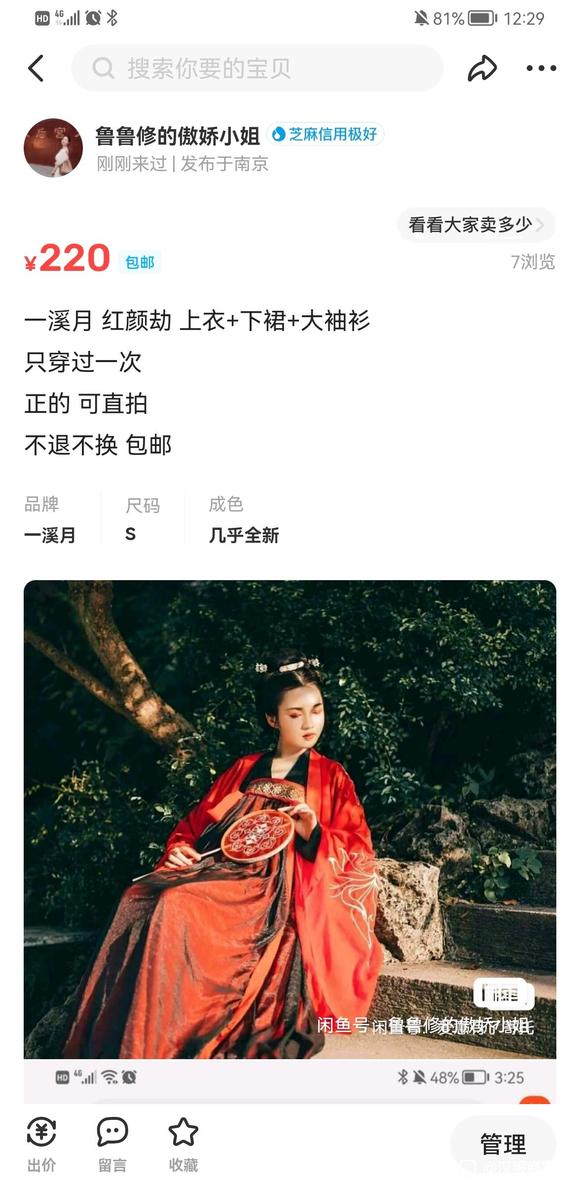Click the seller avatar picture
Screen dimensions: 580x1184
53,147
